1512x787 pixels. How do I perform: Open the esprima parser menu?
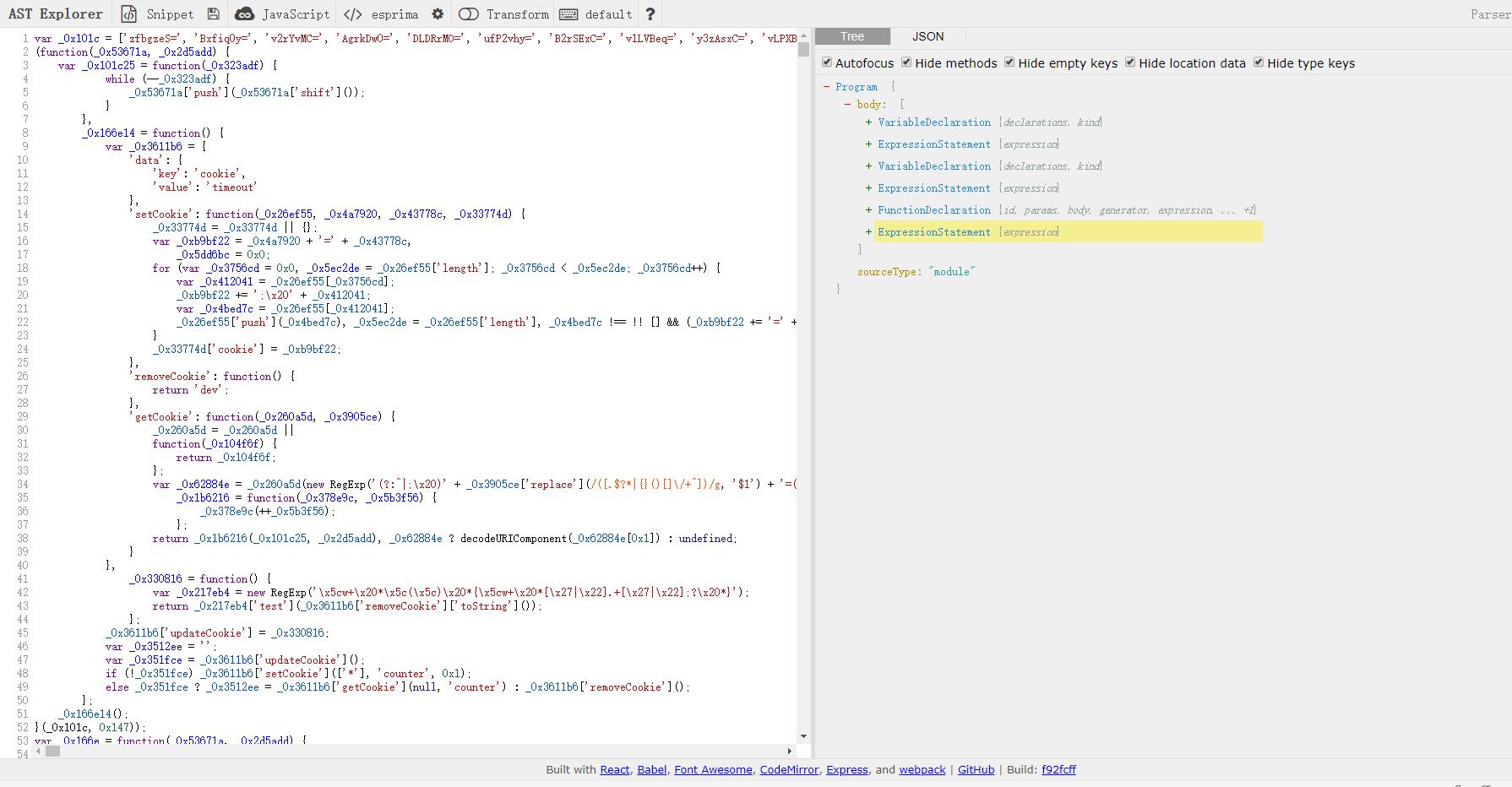381,14
